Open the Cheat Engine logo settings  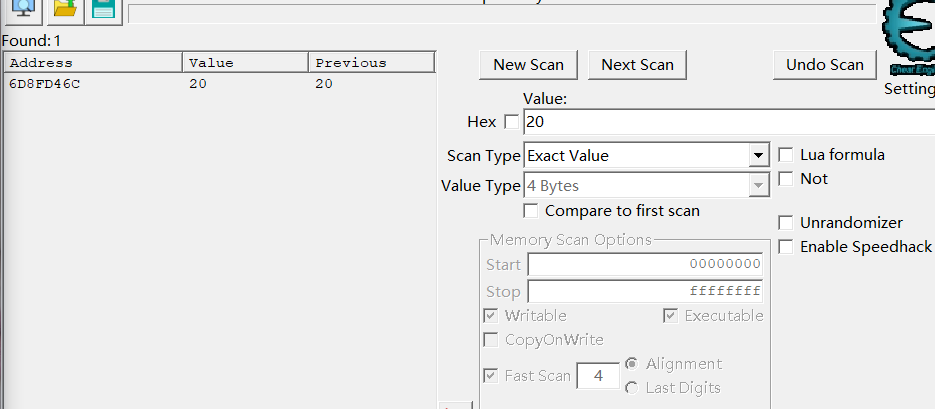pos(909,39)
